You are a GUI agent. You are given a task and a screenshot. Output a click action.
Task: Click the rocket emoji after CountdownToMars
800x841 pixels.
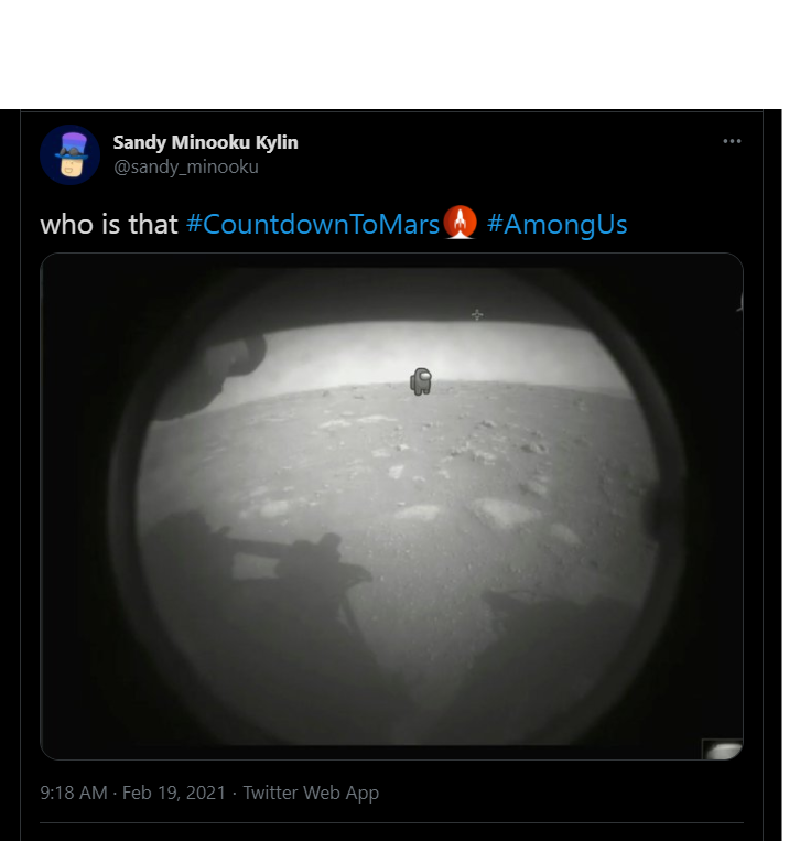click(x=460, y=222)
